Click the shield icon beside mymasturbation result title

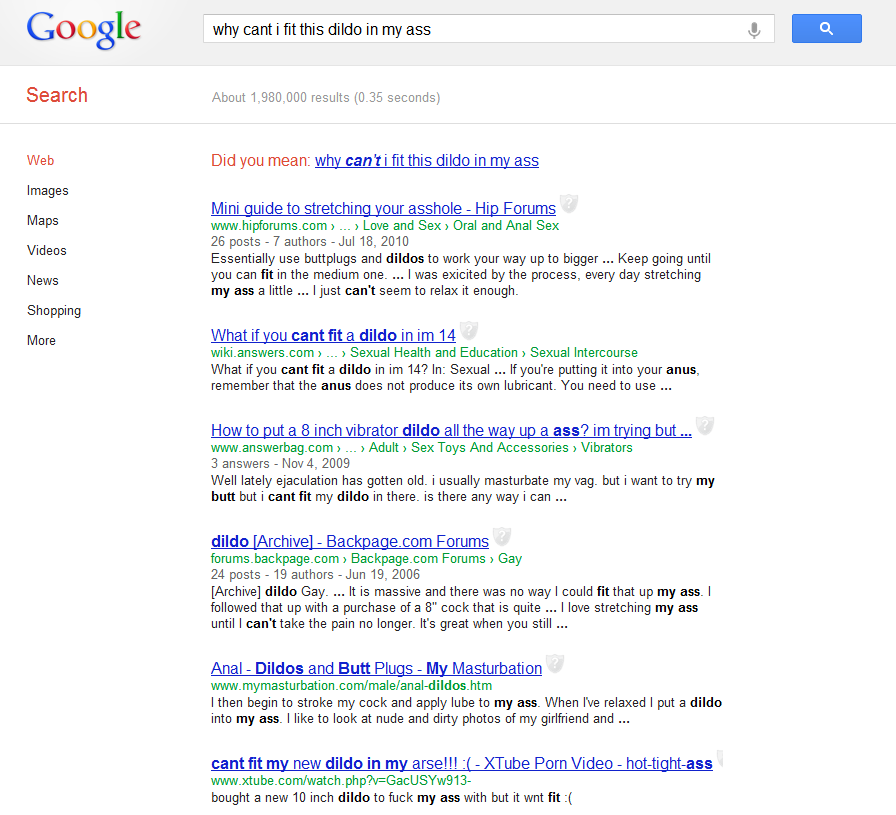point(555,663)
